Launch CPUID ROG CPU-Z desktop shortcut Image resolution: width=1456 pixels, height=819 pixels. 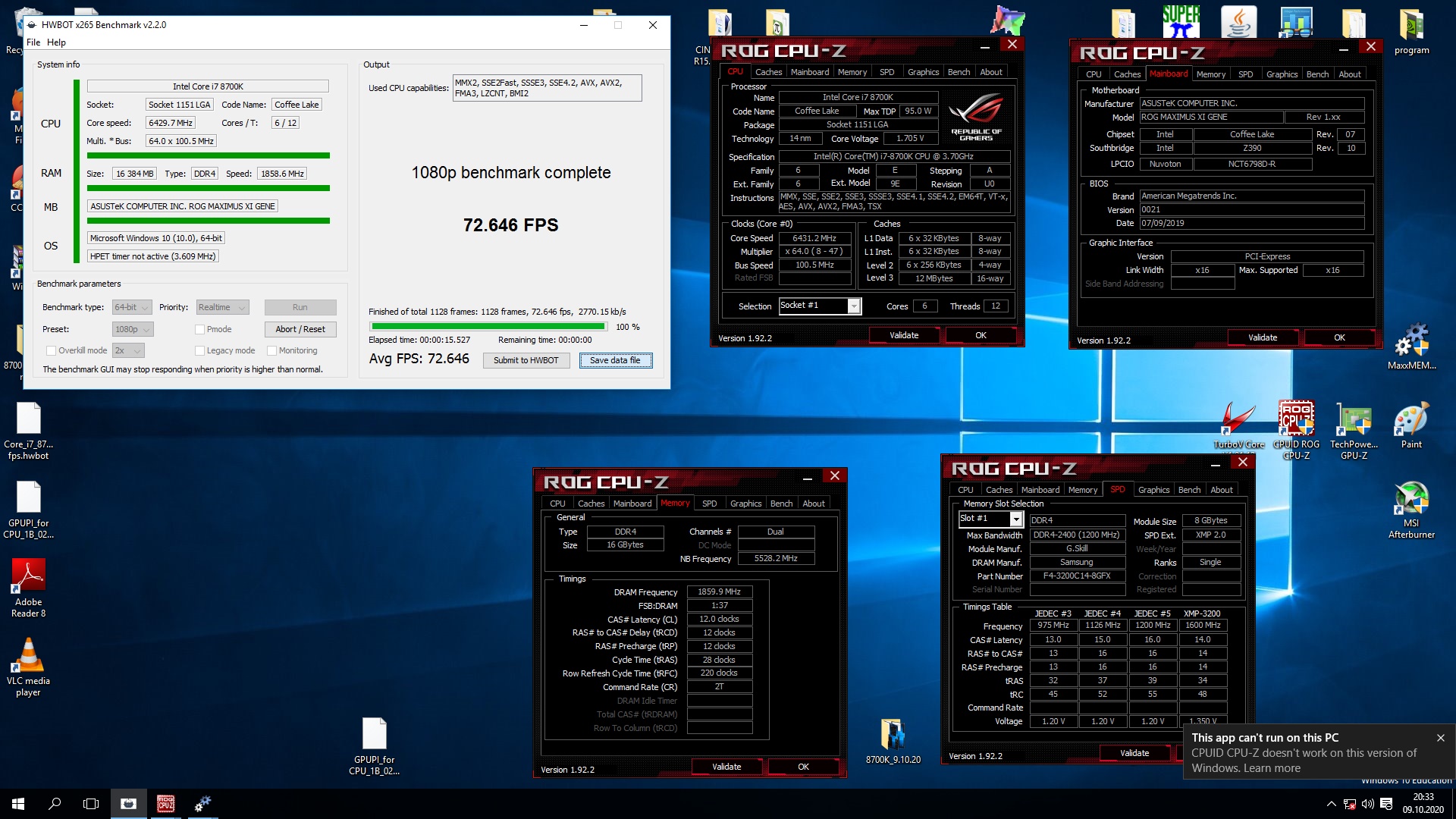click(1296, 431)
